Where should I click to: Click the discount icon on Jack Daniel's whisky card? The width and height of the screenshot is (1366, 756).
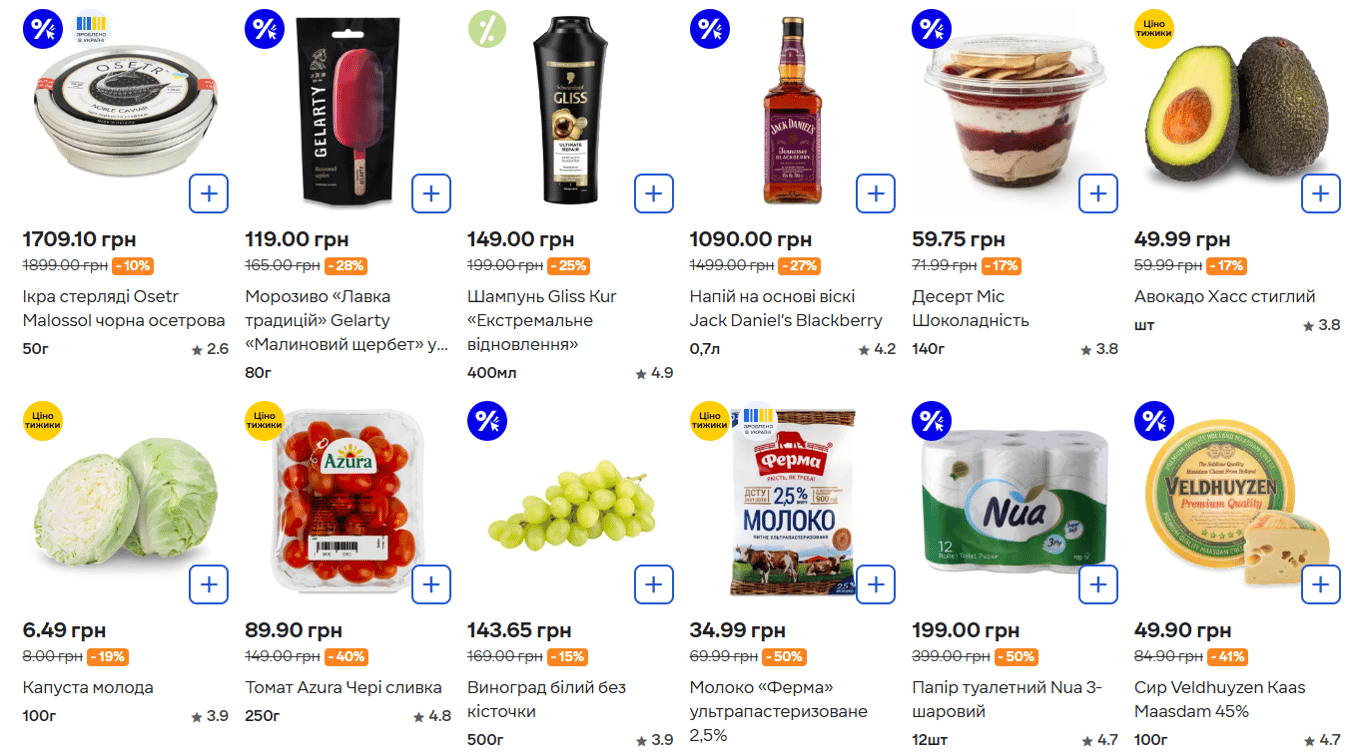[x=709, y=28]
